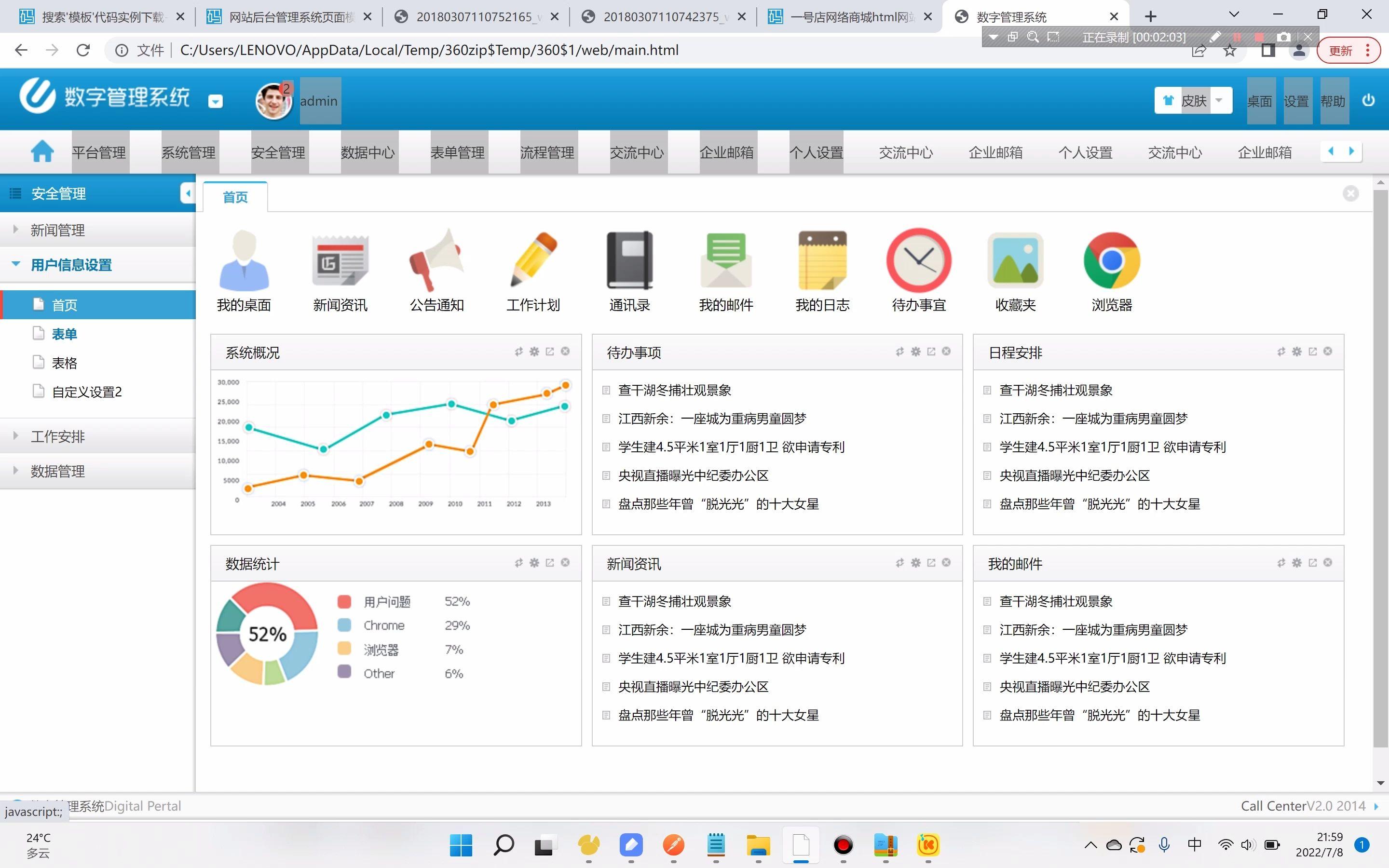The width and height of the screenshot is (1389, 868).
Task: Switch to the 首页 content tab
Action: pos(235,197)
